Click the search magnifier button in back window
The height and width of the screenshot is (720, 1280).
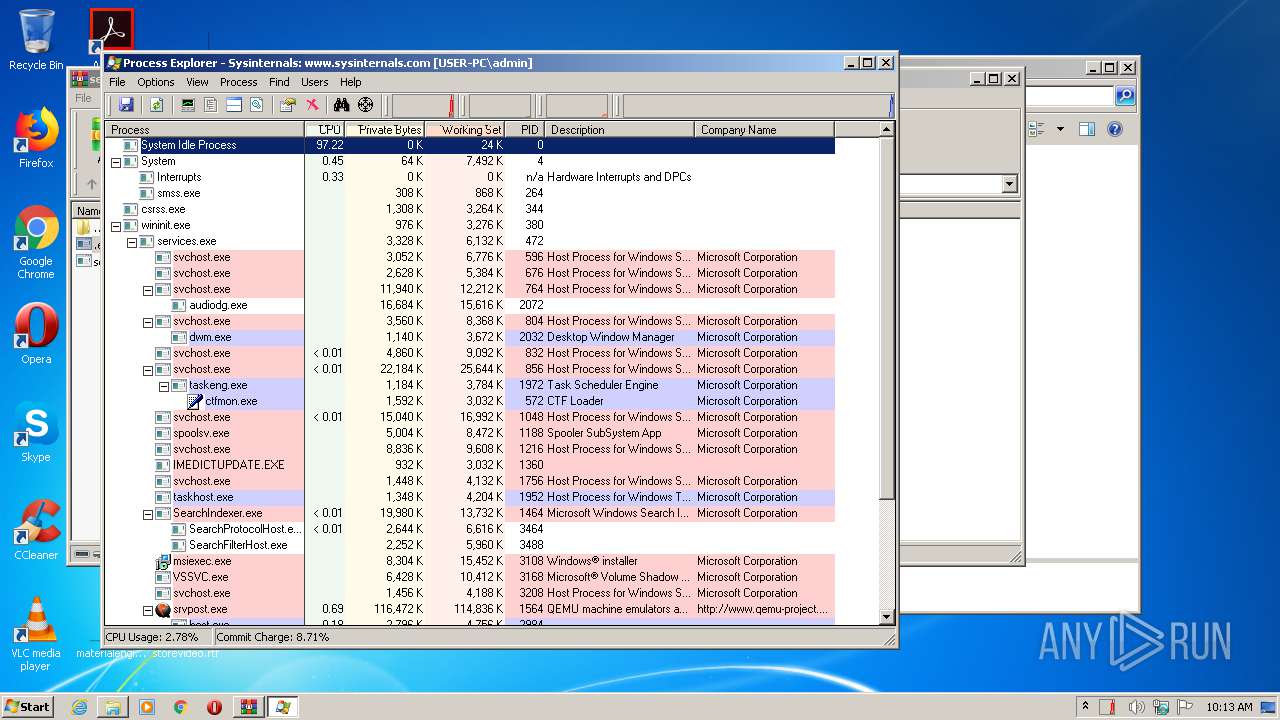pyautogui.click(x=1125, y=96)
